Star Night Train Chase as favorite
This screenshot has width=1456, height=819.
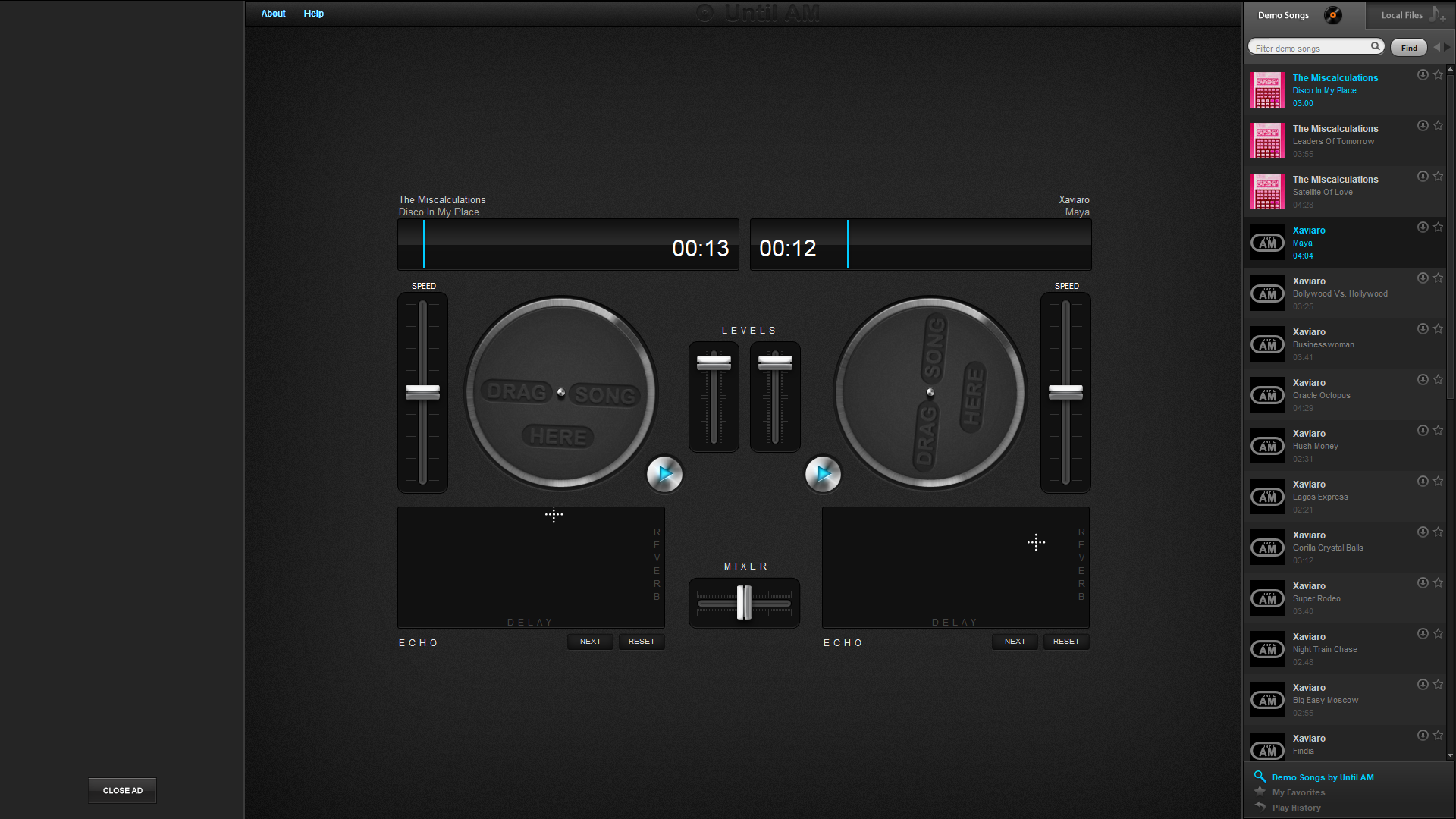1438,634
